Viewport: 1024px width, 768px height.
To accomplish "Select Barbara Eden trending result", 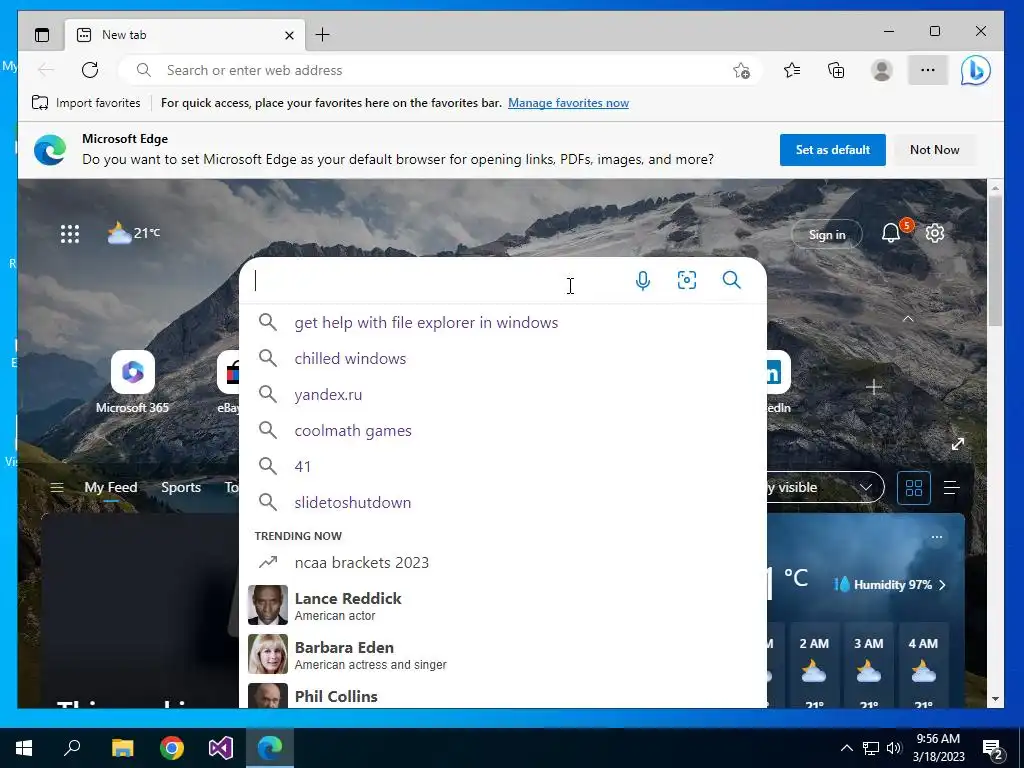I will click(503, 654).
